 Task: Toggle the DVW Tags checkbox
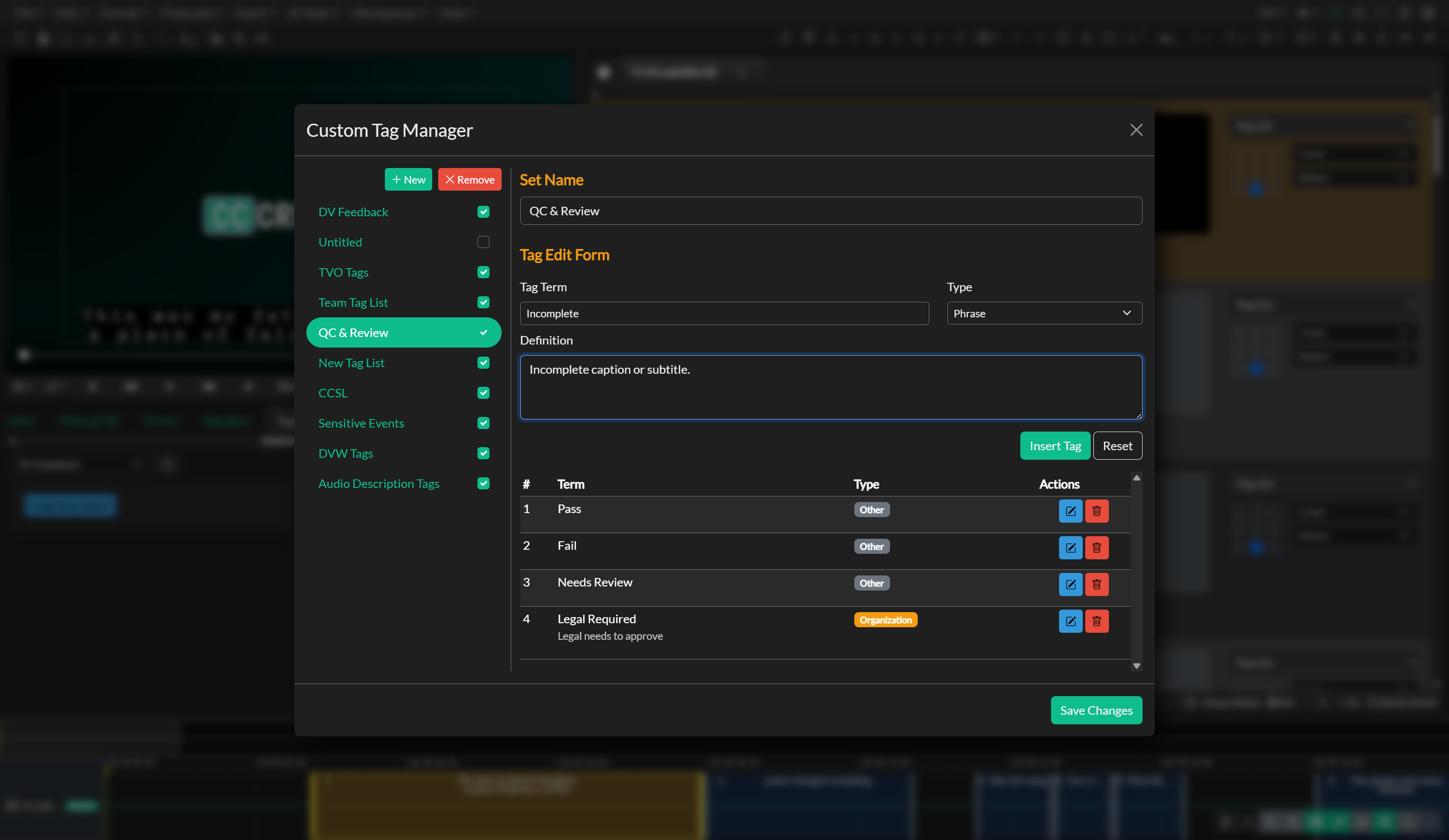[x=483, y=454]
